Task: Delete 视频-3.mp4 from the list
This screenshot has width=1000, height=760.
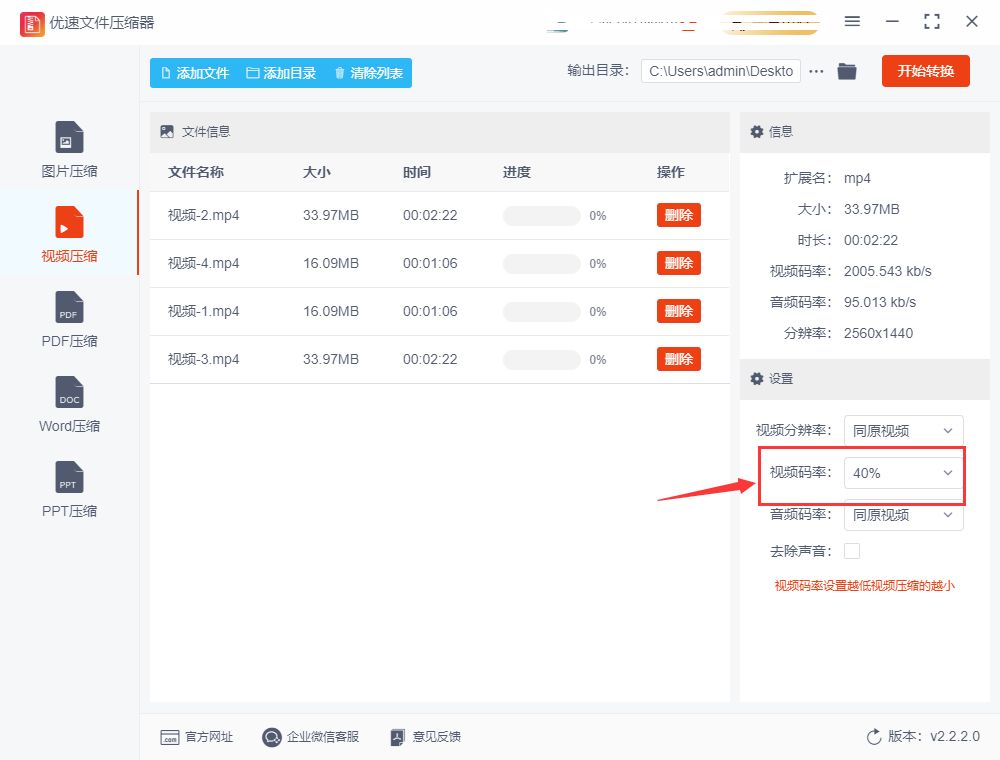Action: coord(679,359)
